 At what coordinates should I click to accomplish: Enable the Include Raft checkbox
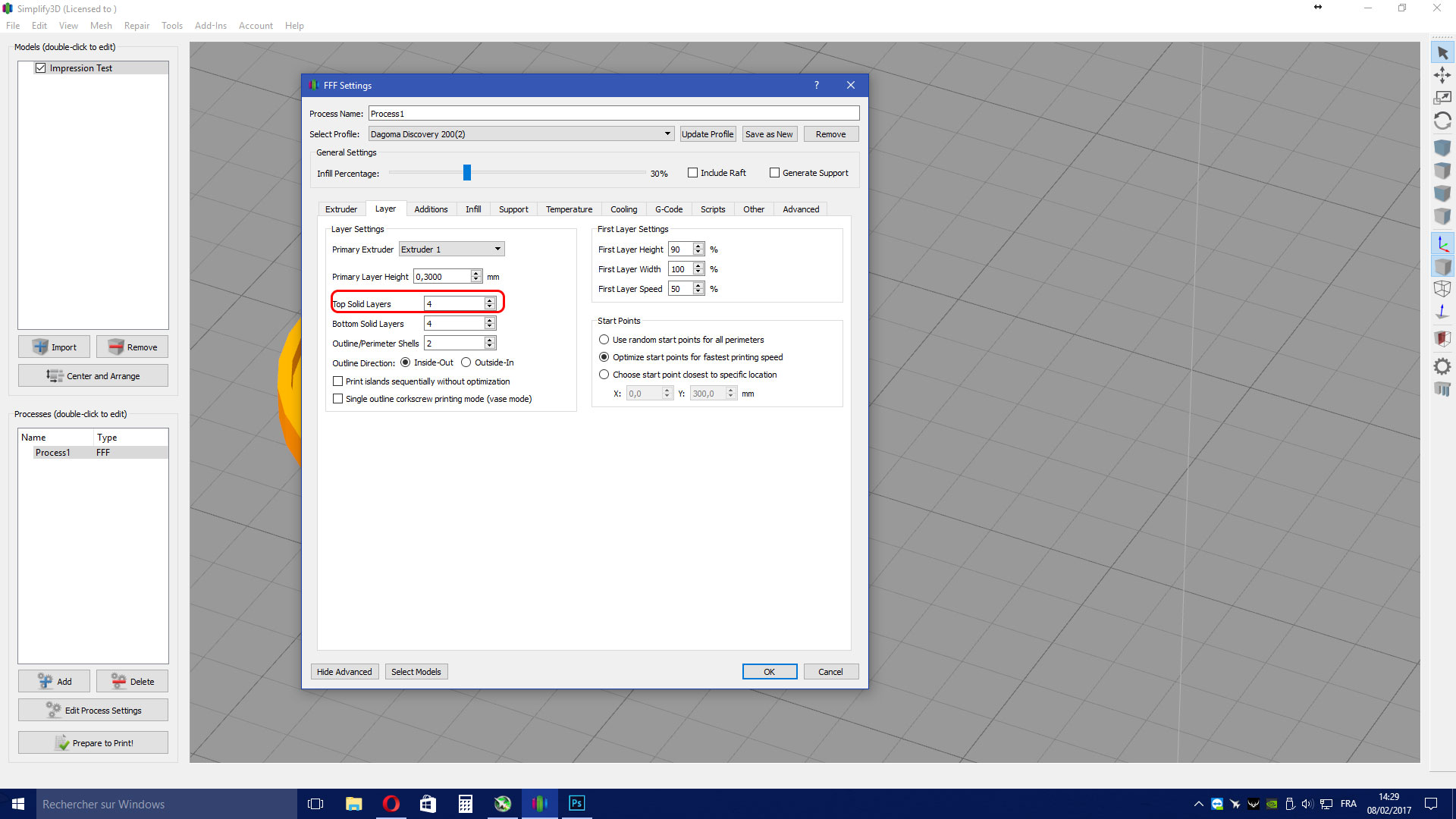[x=692, y=173]
